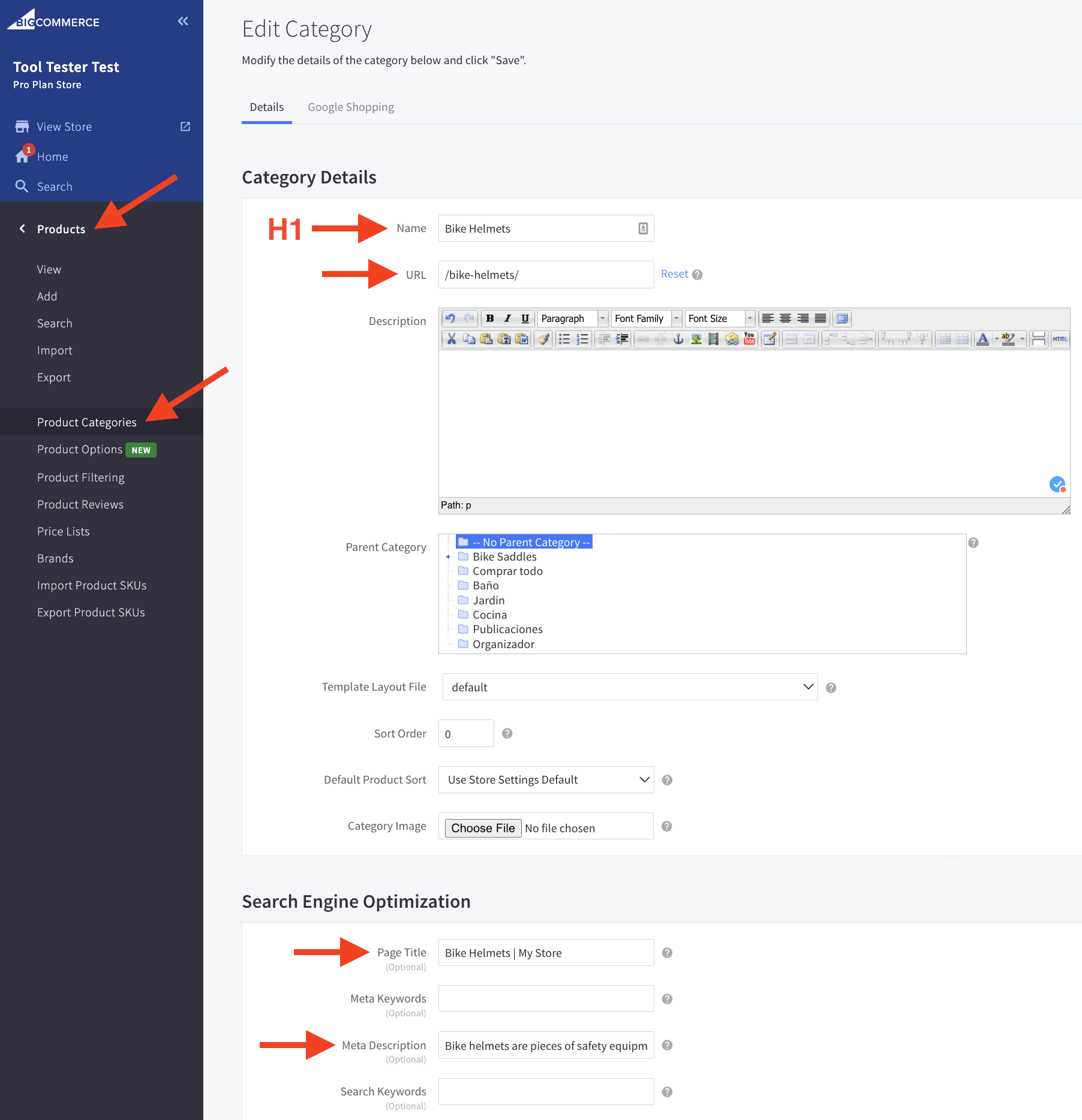
Task: Click the help icon next to Reset
Action: (x=697, y=275)
